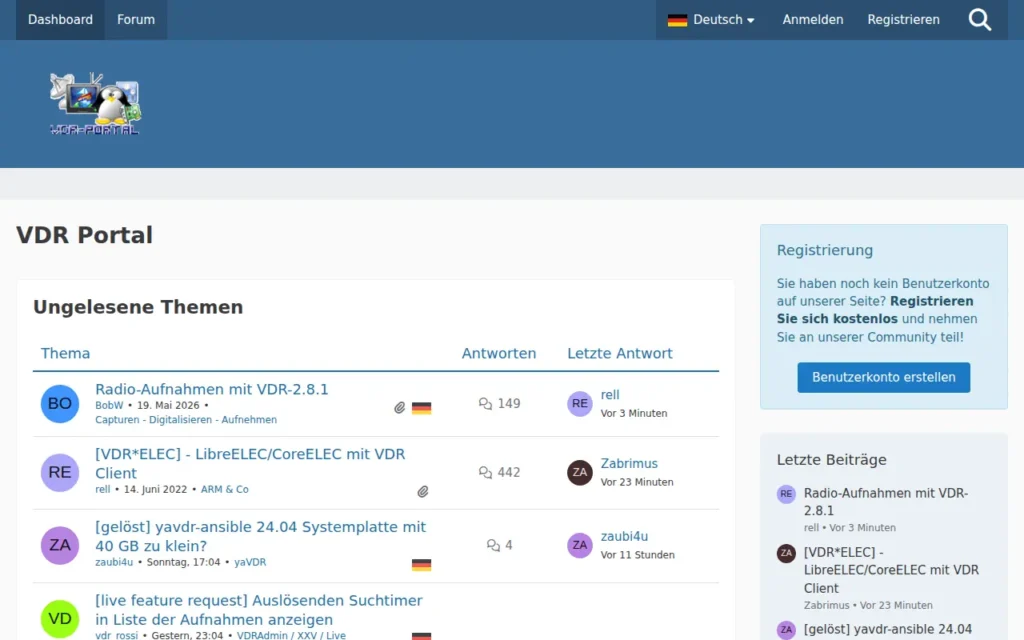The image size is (1024, 640).
Task: Click the paperclip icon on VDR*ELEC row
Action: coord(423,491)
